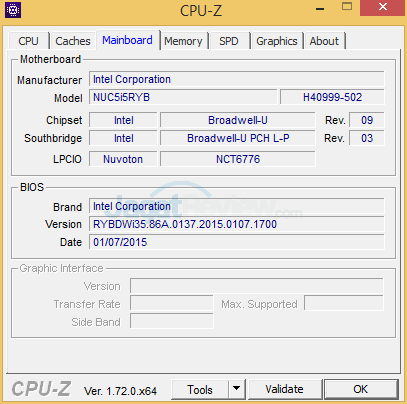Click the H40999-502 model revision value

coord(332,97)
